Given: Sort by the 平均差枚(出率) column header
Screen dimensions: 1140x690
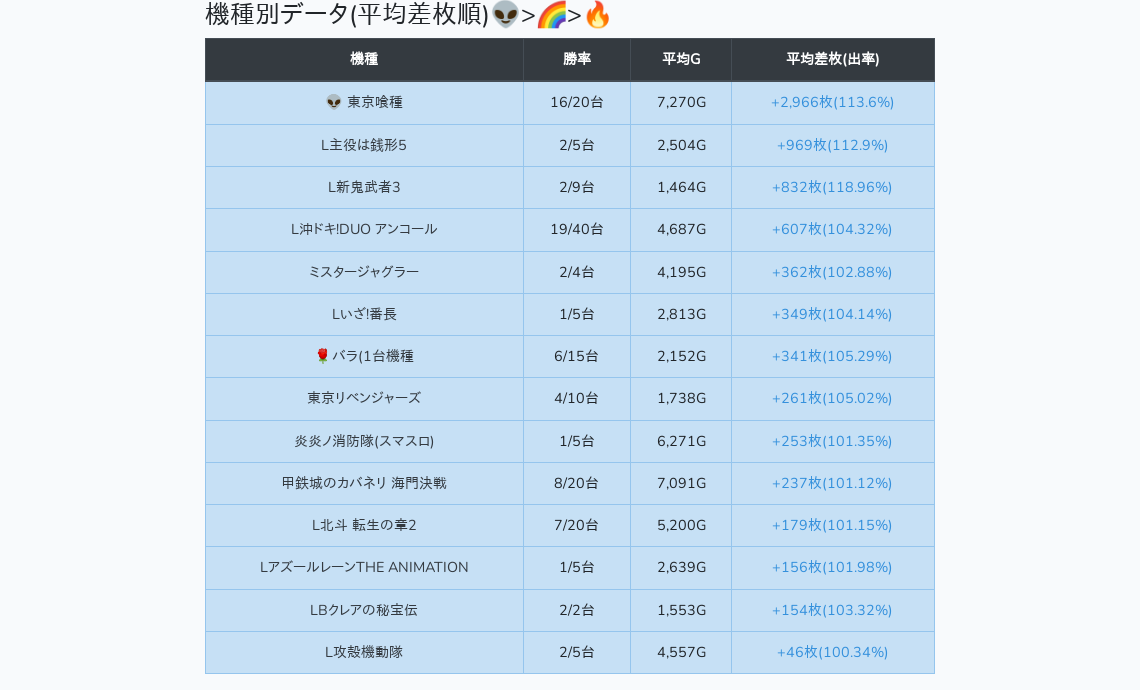Looking at the screenshot, I should pyautogui.click(x=832, y=60).
